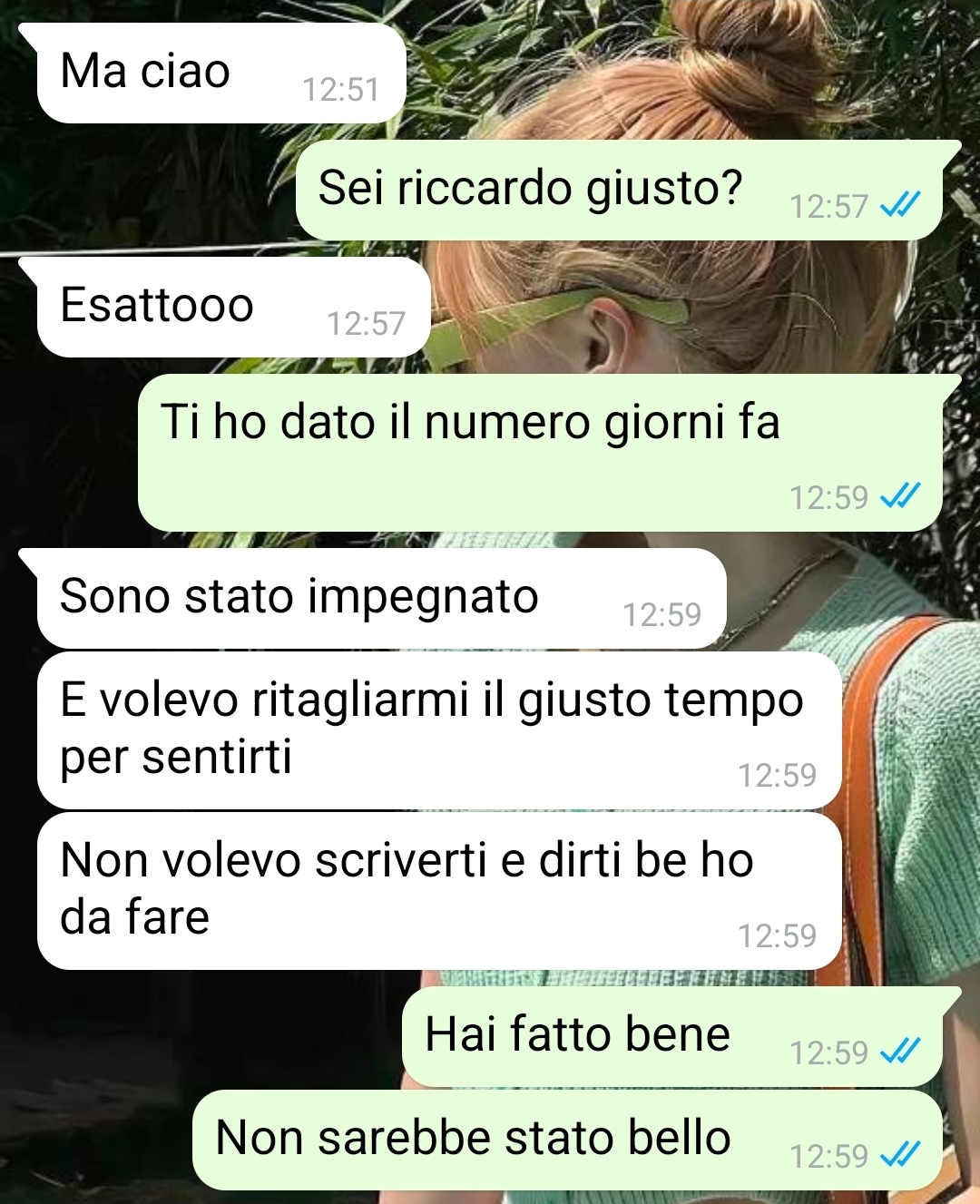The width and height of the screenshot is (980, 1204).
Task: Click the 12:59 timestamp under "da fare"
Action: tap(777, 936)
